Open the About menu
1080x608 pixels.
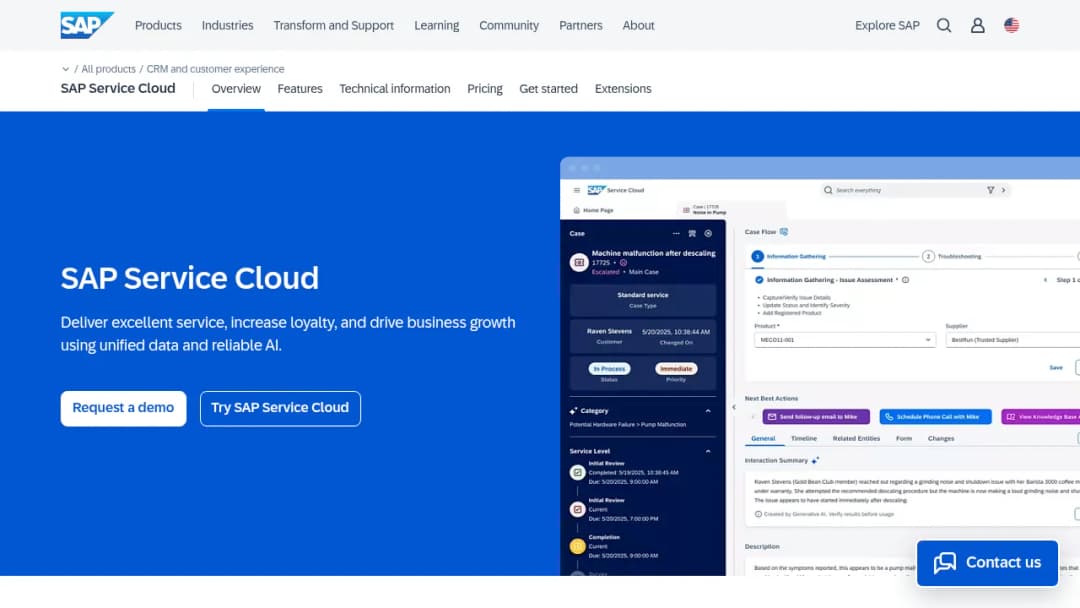coord(638,25)
